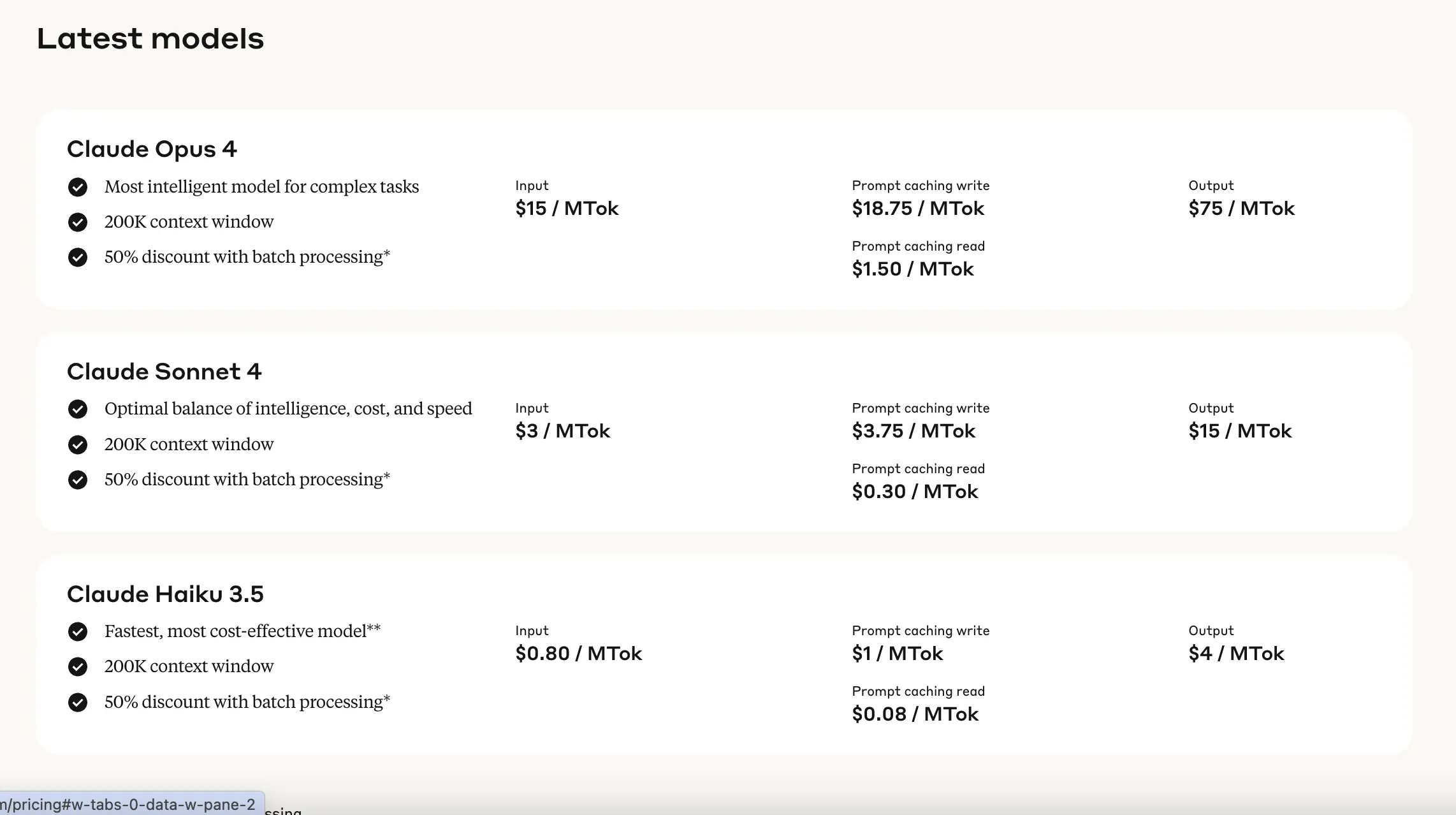Image resolution: width=1456 pixels, height=815 pixels.
Task: Click 'Most intelligent model for complex tasks' text
Action: click(x=261, y=187)
